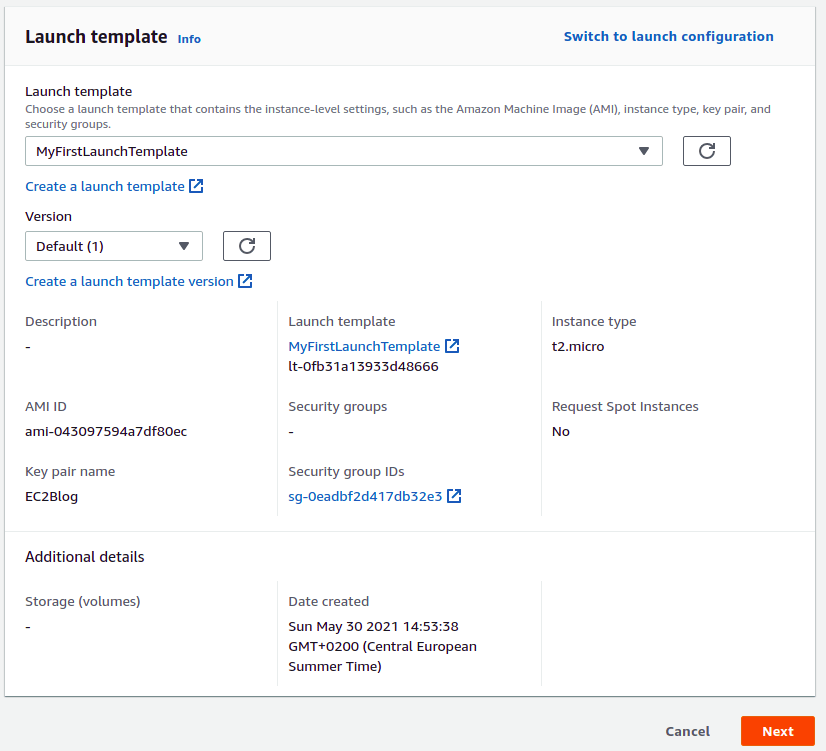Click the EC2Blog key pair name
Screen dimensions: 826x751
[x=51, y=496]
